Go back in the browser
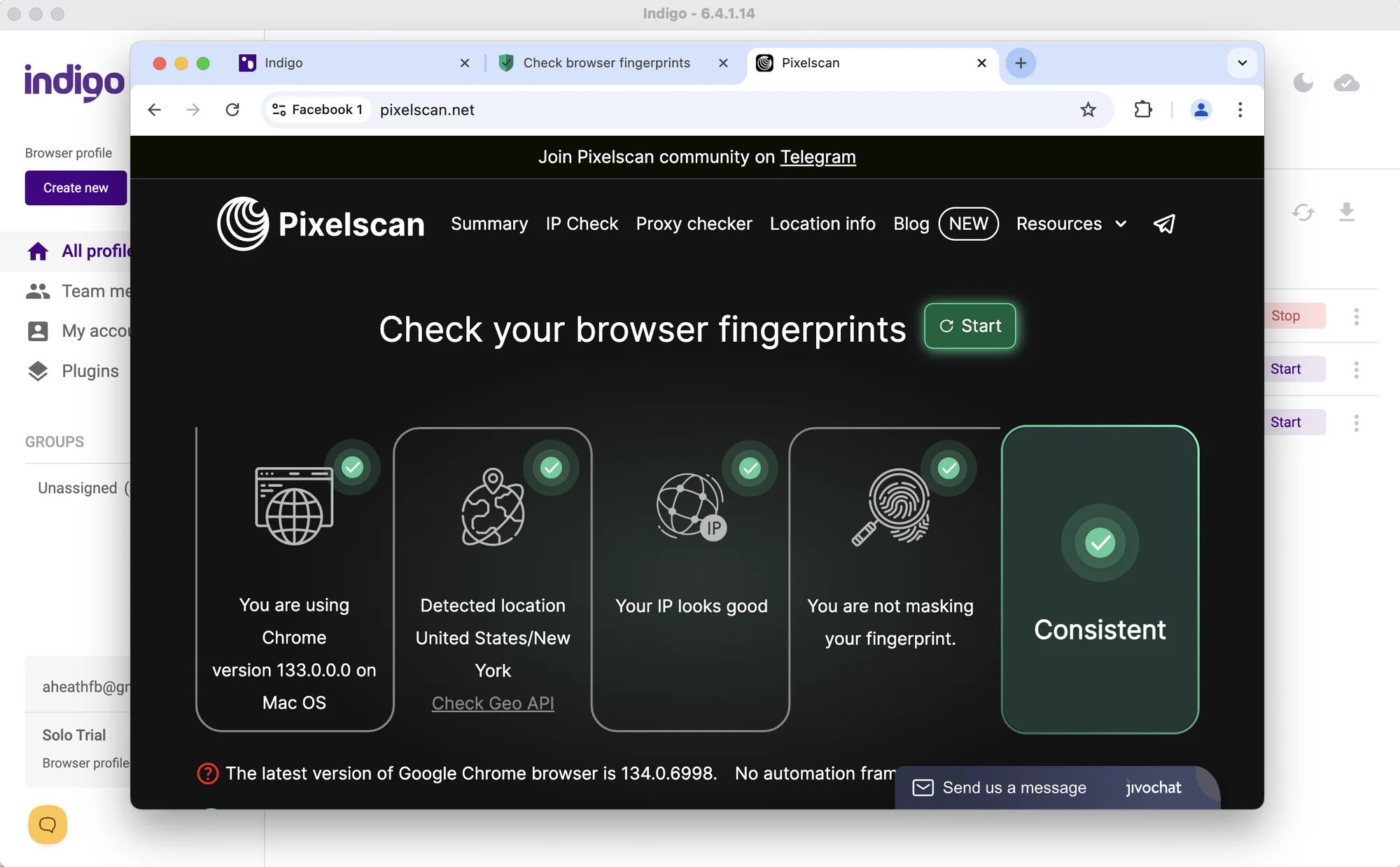Viewport: 1400px width, 867px height. coord(155,109)
